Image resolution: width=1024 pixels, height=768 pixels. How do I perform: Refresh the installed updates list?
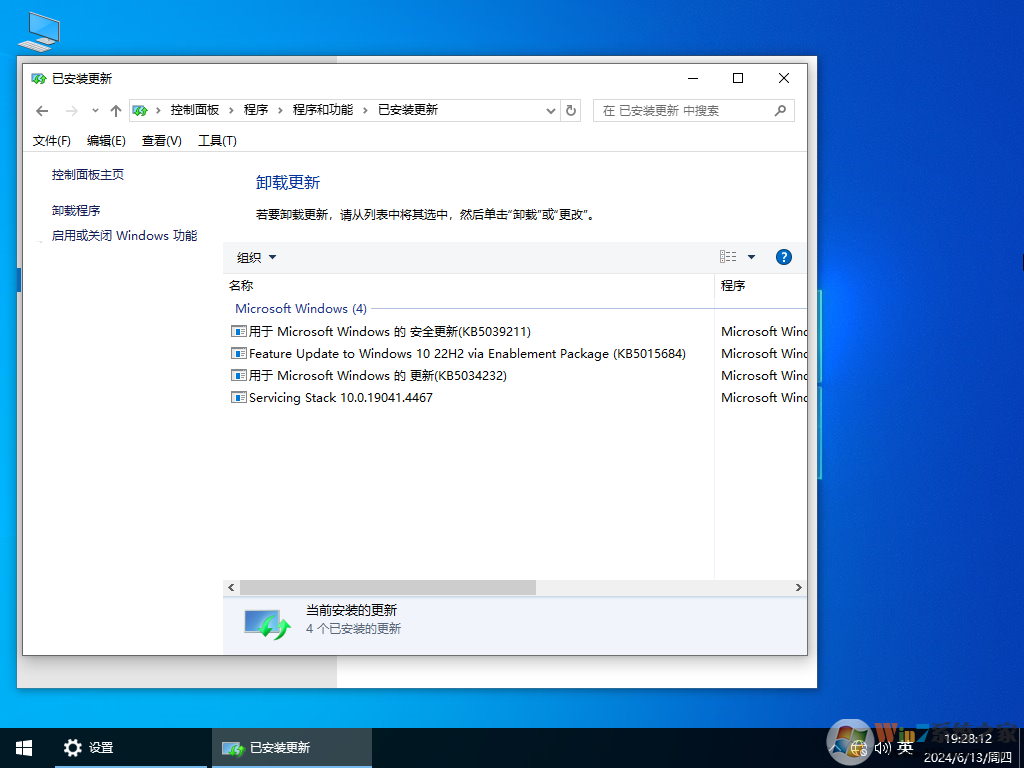pyautogui.click(x=571, y=110)
